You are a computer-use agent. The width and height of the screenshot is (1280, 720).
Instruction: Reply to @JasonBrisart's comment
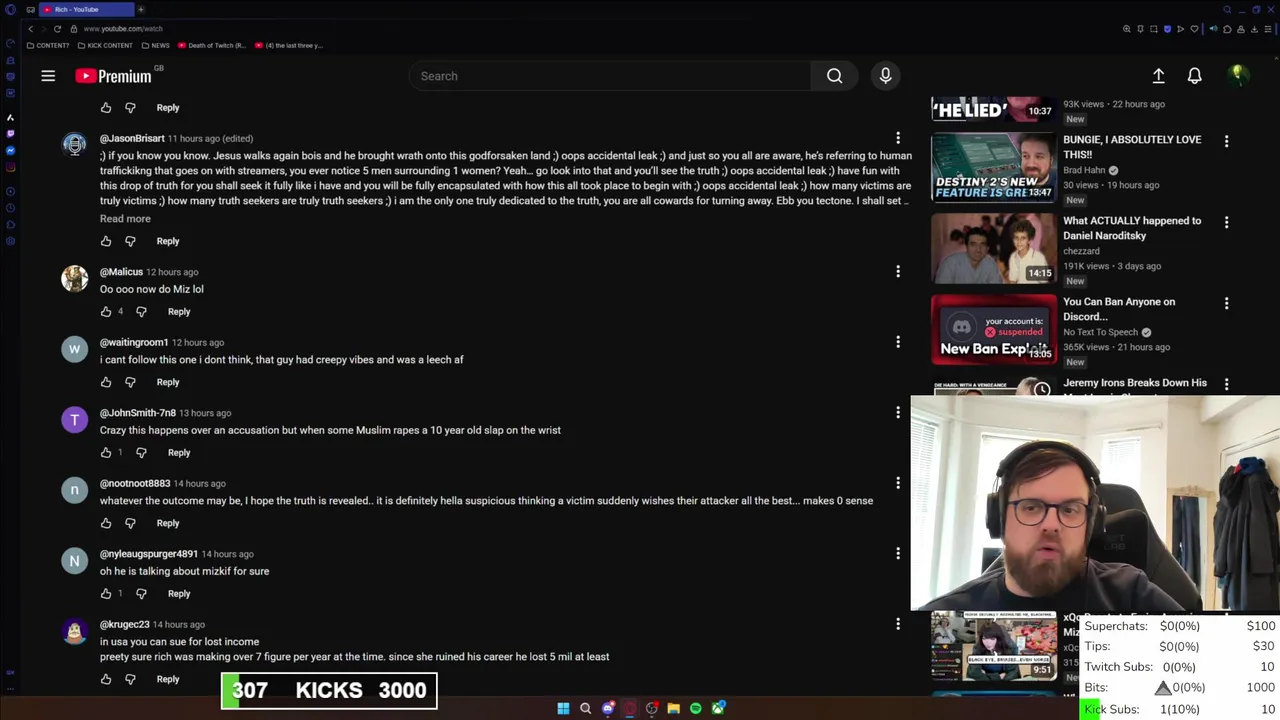tap(168, 241)
